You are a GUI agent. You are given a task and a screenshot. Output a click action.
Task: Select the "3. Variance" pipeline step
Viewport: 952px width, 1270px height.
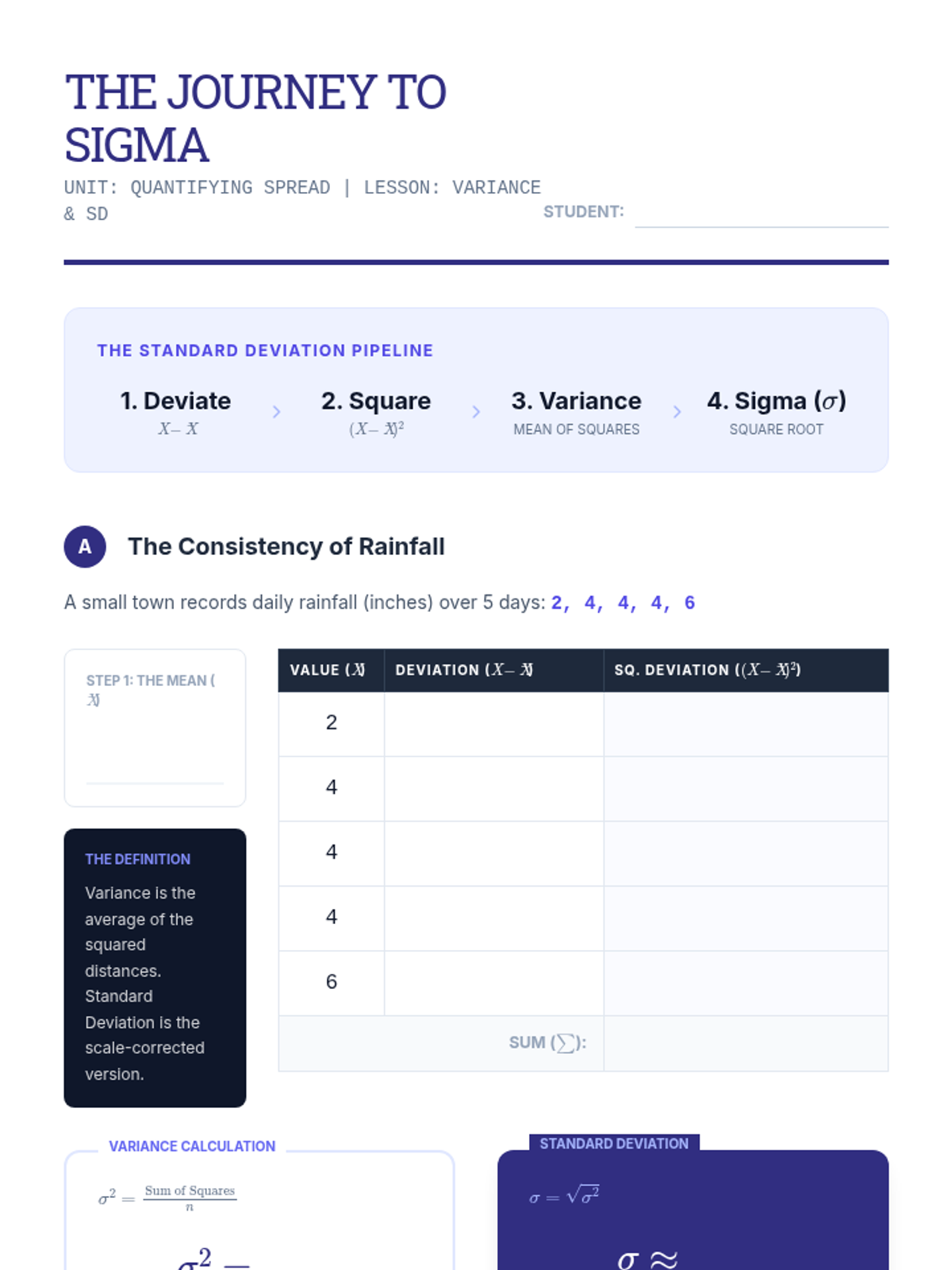(576, 411)
